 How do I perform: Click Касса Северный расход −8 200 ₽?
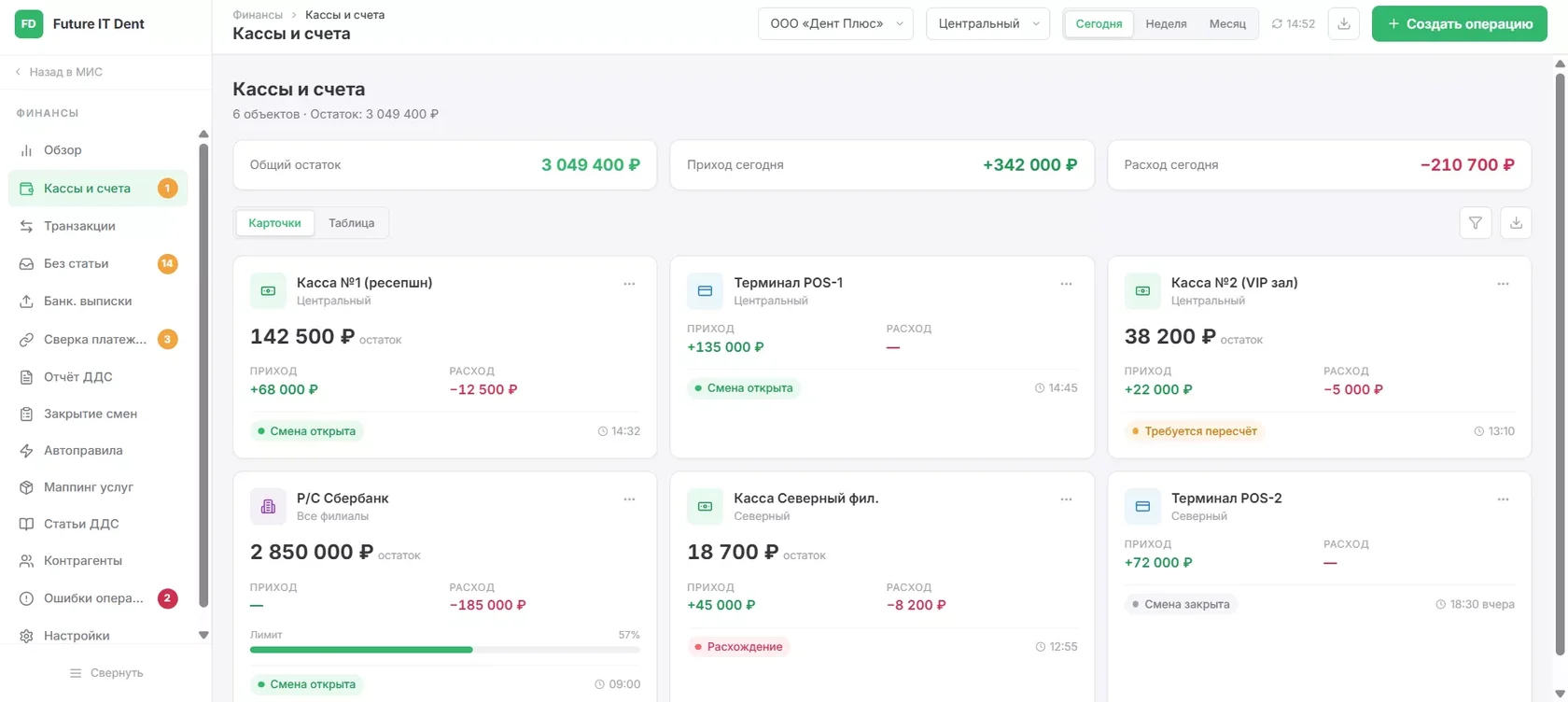(917, 605)
